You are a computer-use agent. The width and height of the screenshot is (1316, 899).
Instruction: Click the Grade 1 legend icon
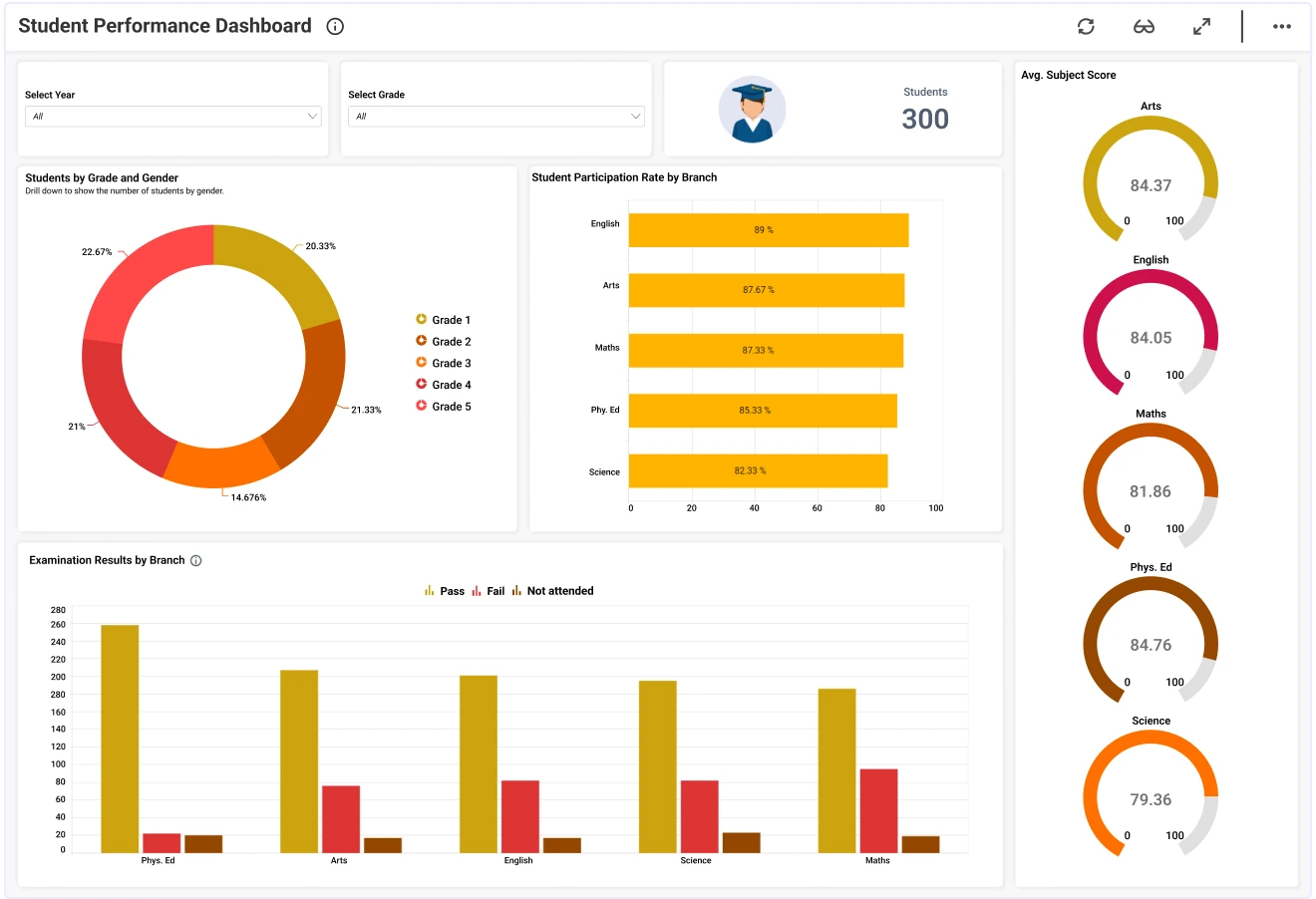422,320
